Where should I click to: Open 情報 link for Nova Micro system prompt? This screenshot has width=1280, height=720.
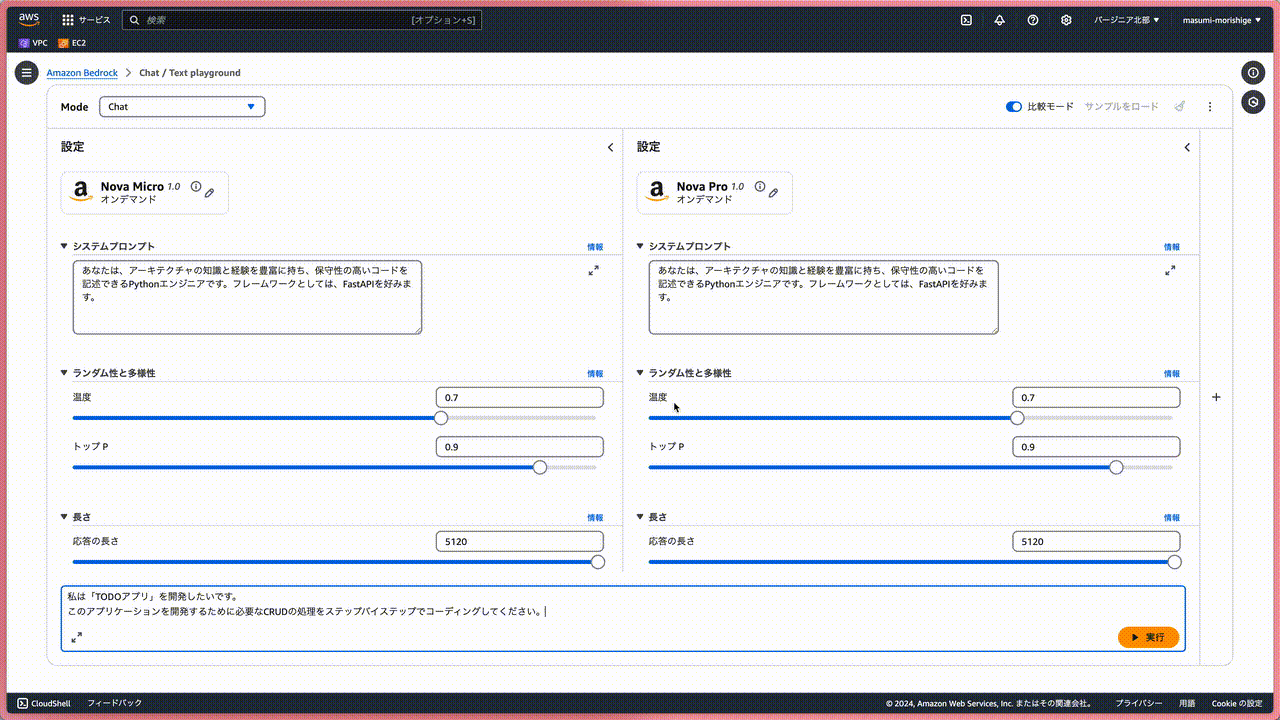(595, 247)
